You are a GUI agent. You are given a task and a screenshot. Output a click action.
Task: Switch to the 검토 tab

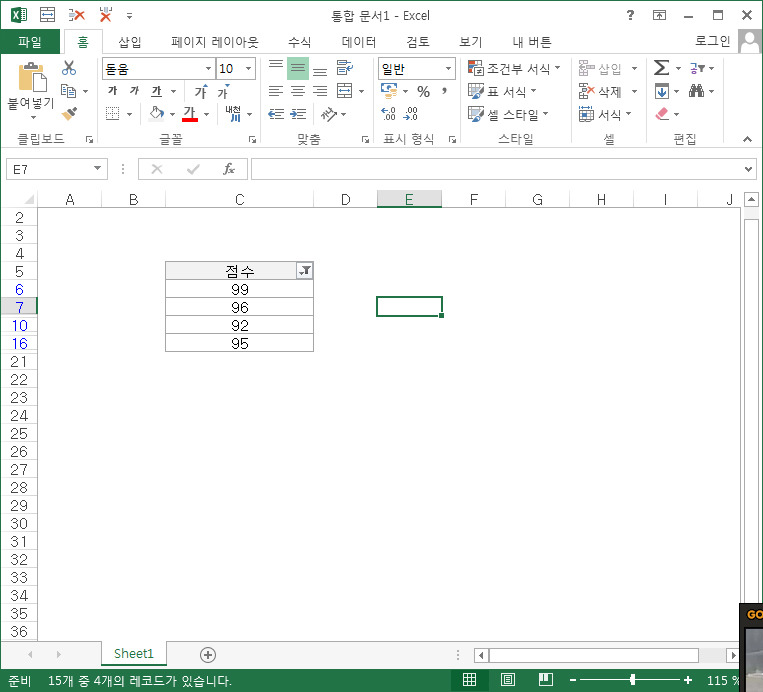[x=418, y=42]
